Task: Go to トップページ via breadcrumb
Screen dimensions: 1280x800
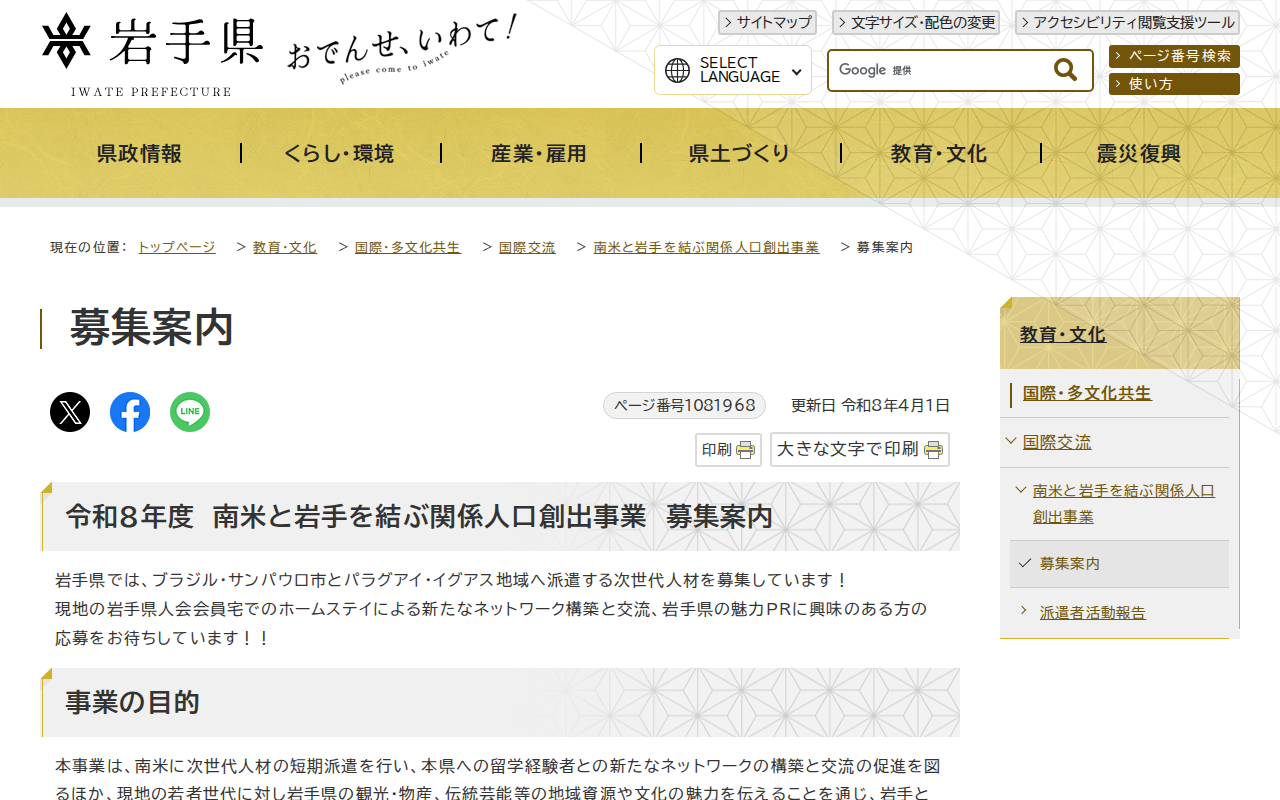Action: [x=178, y=246]
